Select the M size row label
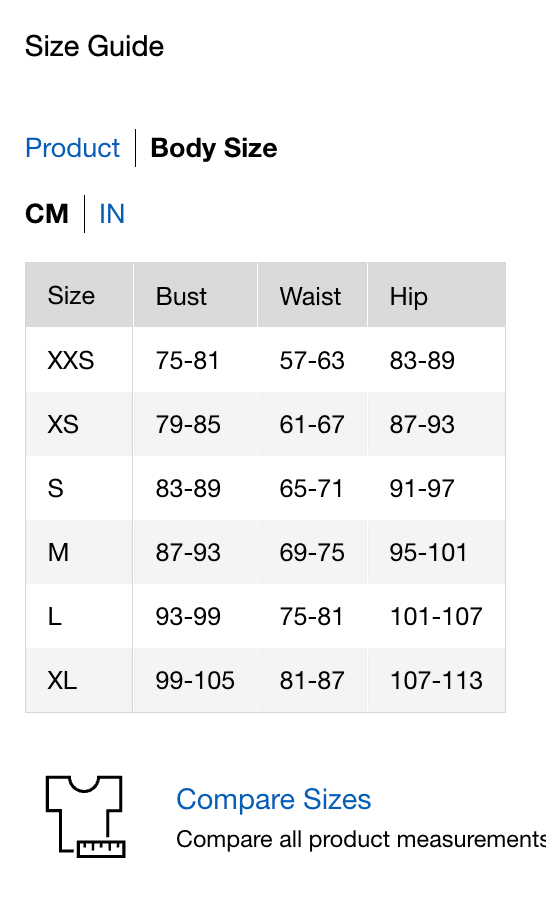This screenshot has height=904, width=546. [58, 553]
